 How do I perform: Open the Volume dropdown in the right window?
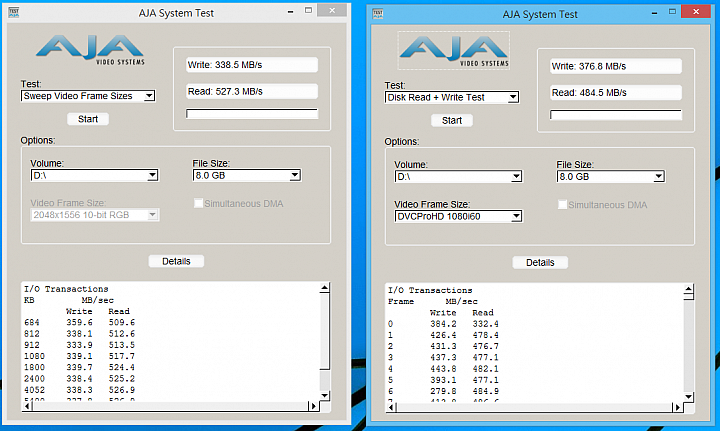point(458,177)
